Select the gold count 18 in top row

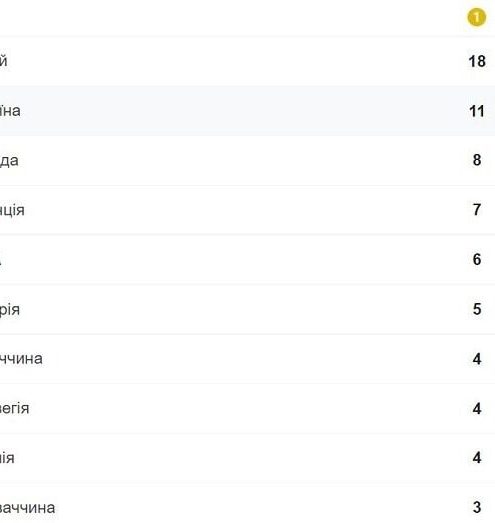(x=477, y=61)
